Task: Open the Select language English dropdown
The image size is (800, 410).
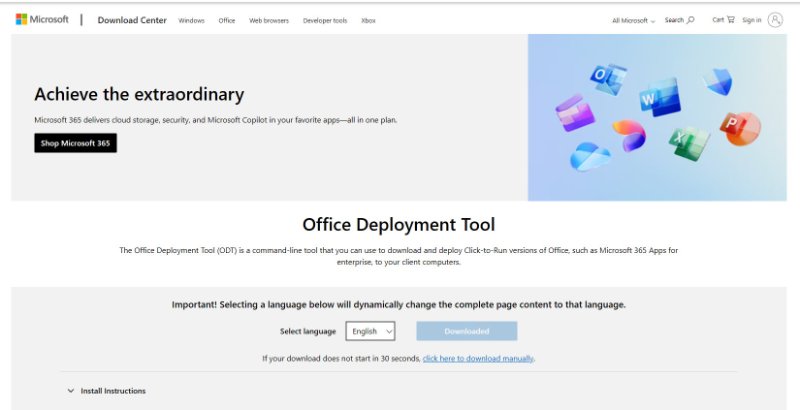Action: 370,331
